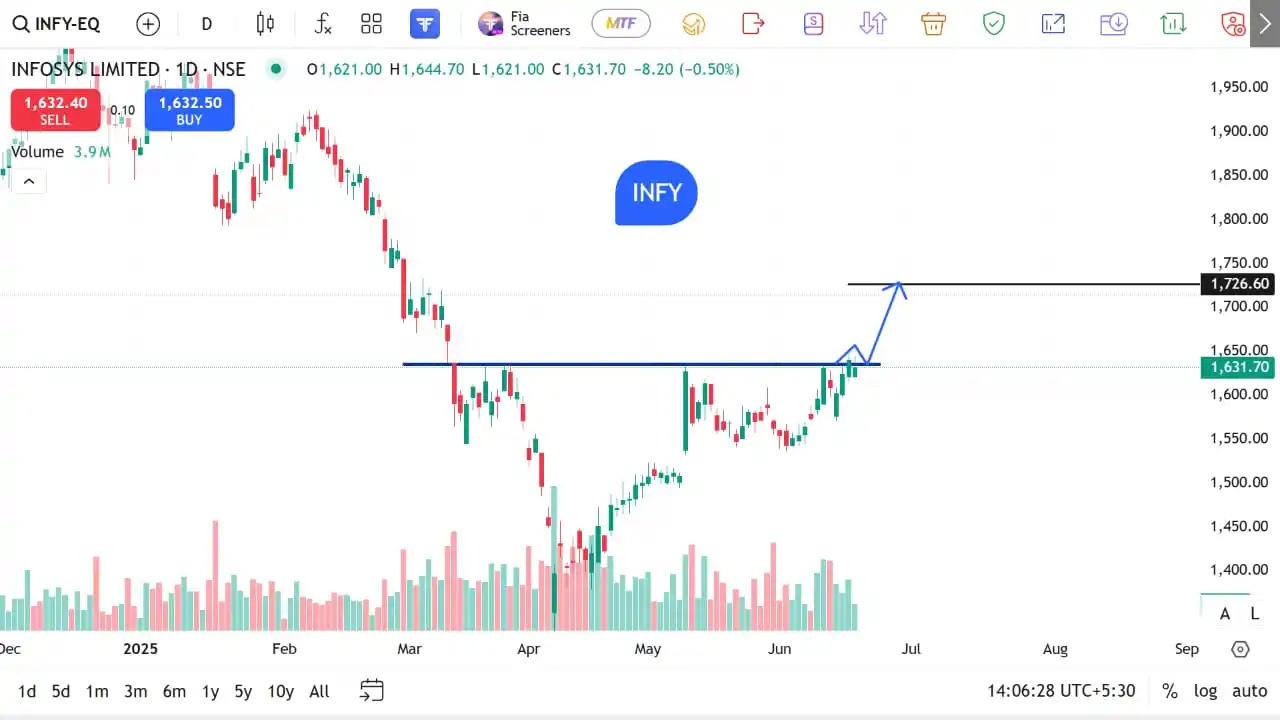Viewport: 1280px width, 720px height.
Task: Toggle the log scale
Action: [x=1206, y=691]
